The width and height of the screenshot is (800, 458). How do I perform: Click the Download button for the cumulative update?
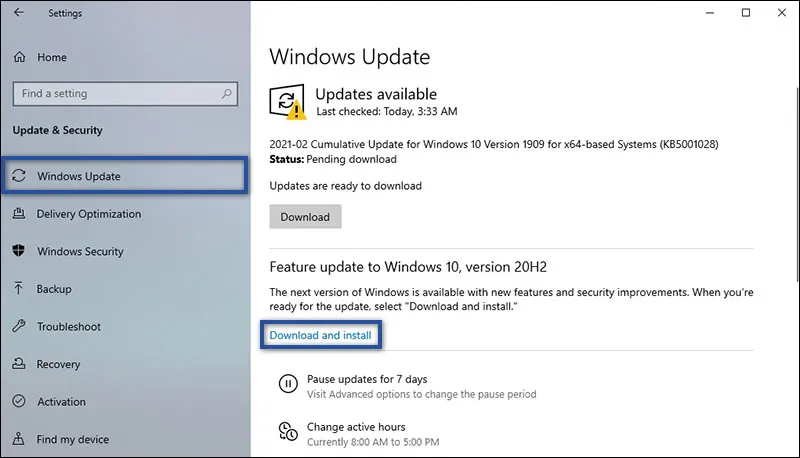(305, 217)
